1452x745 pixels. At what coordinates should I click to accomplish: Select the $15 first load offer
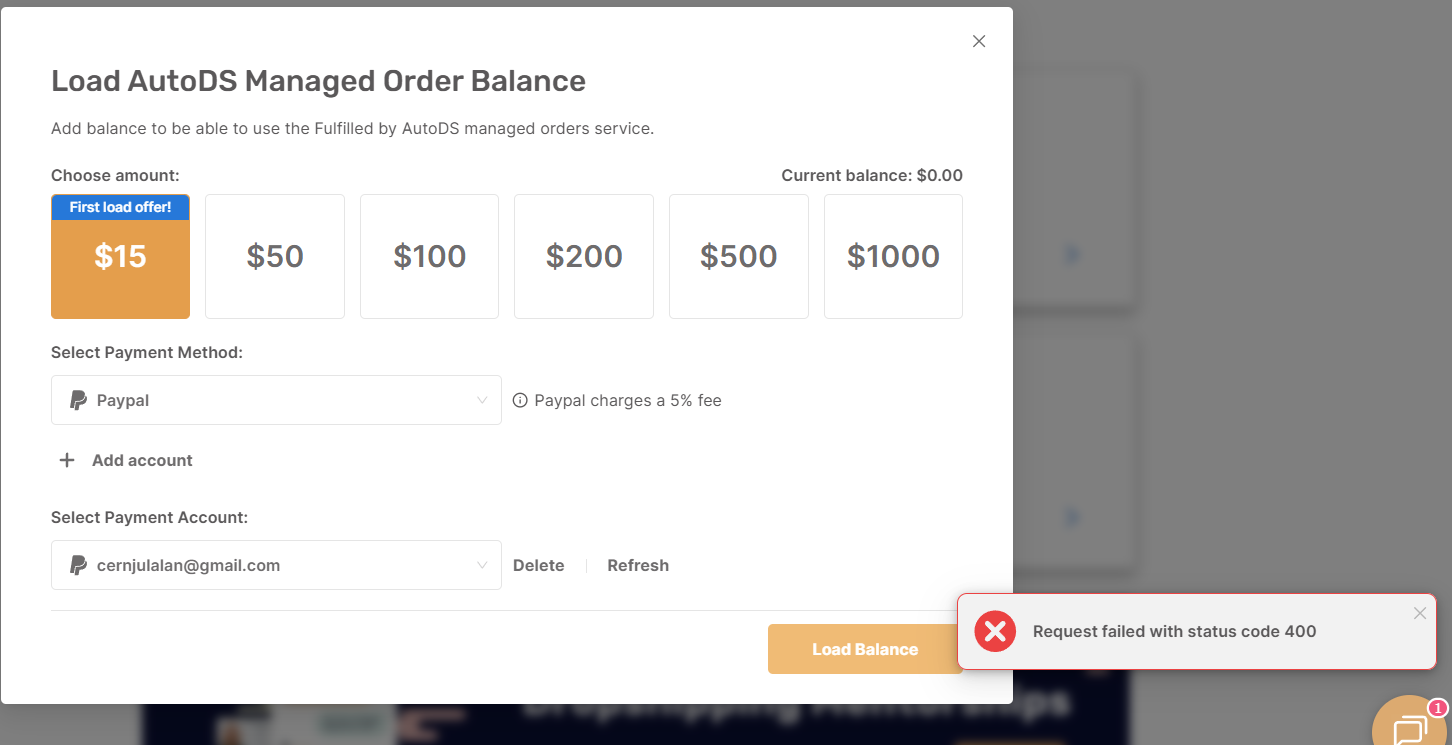(120, 257)
